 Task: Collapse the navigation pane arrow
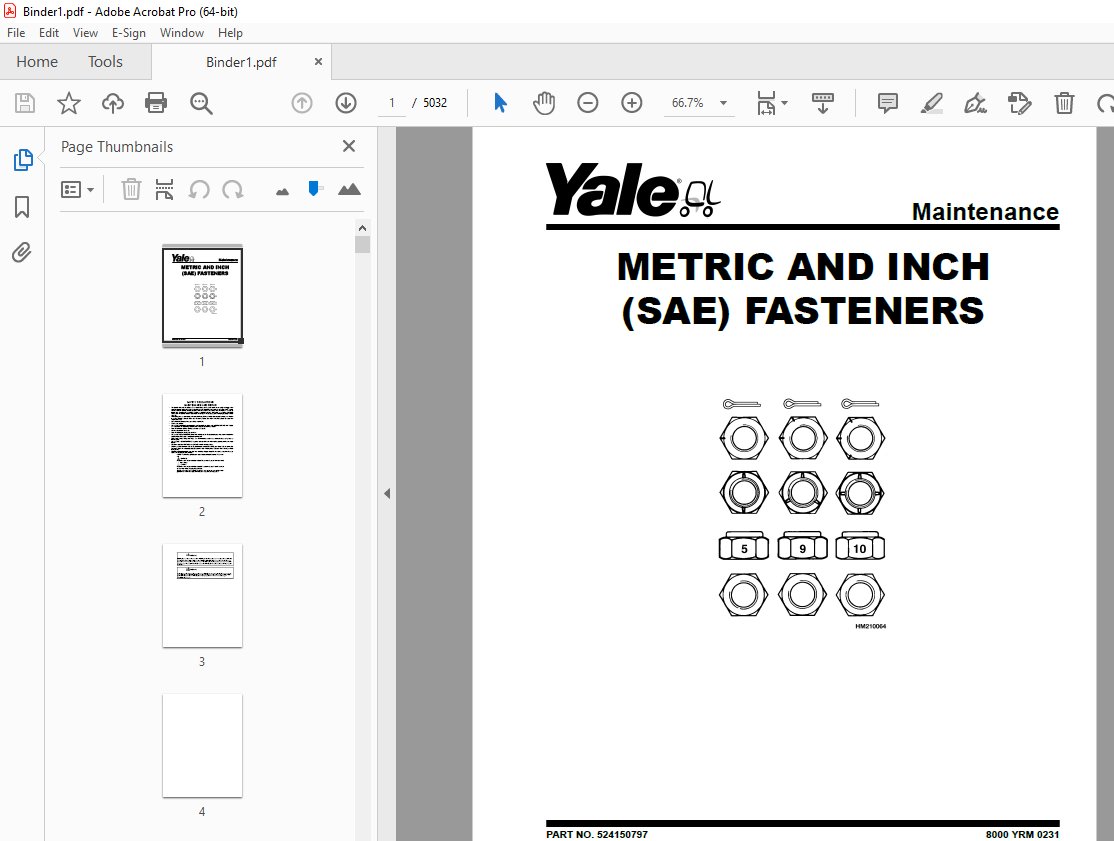coord(387,493)
